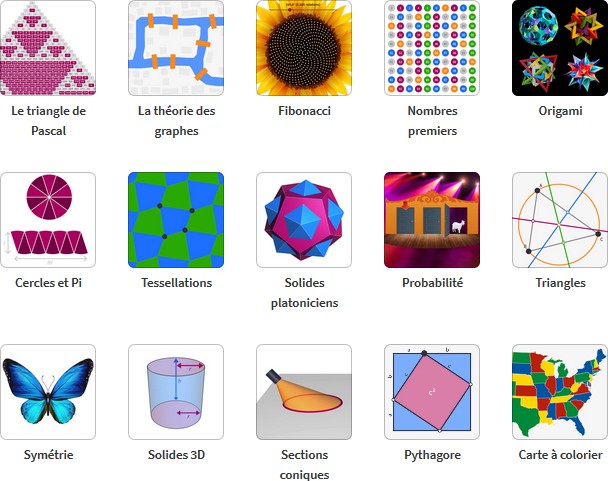Click the Fibonacci text label
The height and width of the screenshot is (481, 608).
point(304,111)
